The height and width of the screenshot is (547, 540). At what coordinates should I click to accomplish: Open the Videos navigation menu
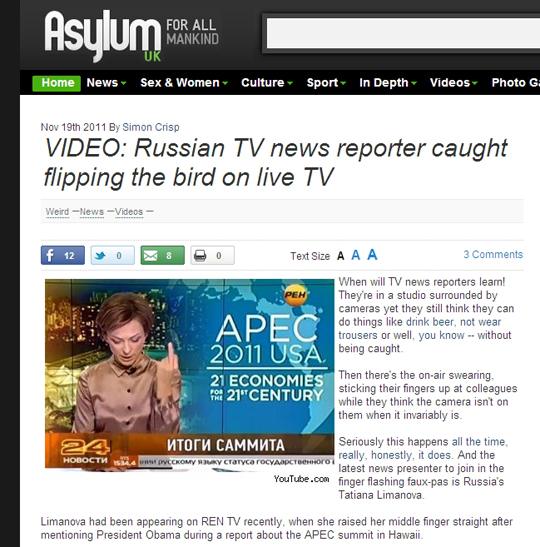453,83
